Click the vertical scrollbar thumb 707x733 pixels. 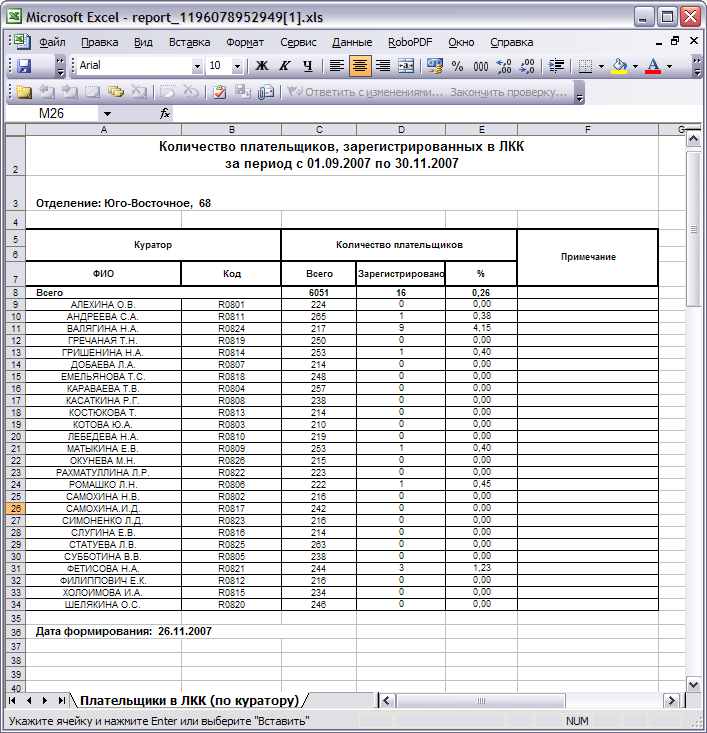point(693,229)
